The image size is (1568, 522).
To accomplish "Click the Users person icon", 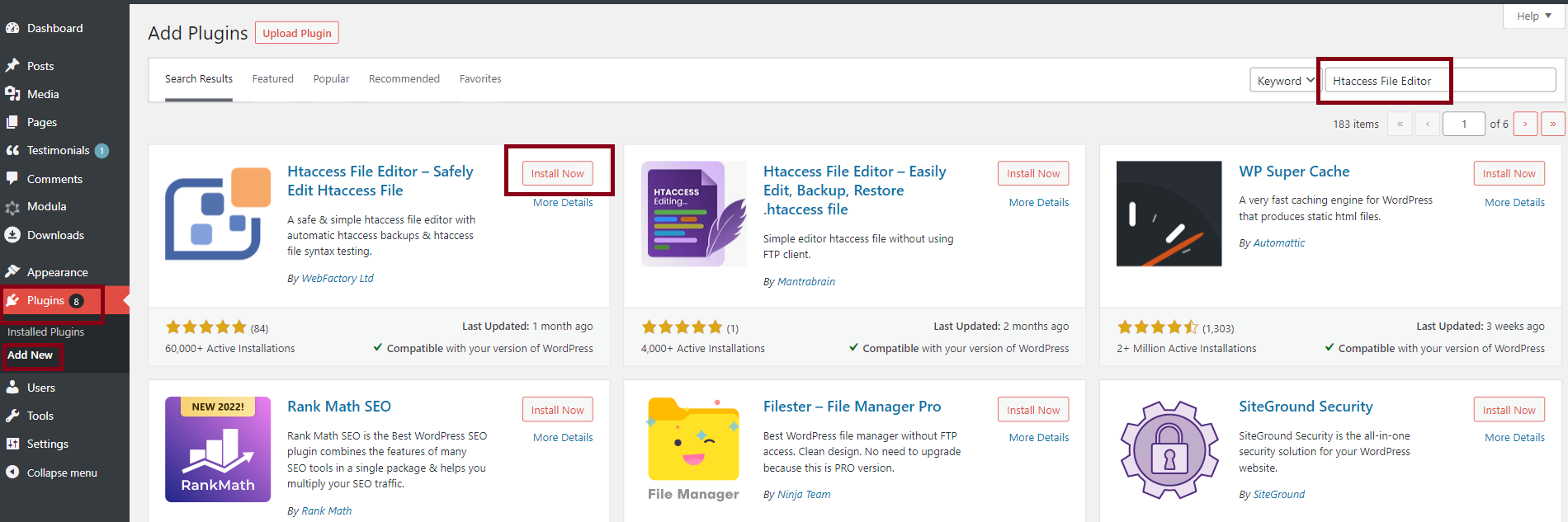I will pyautogui.click(x=12, y=388).
